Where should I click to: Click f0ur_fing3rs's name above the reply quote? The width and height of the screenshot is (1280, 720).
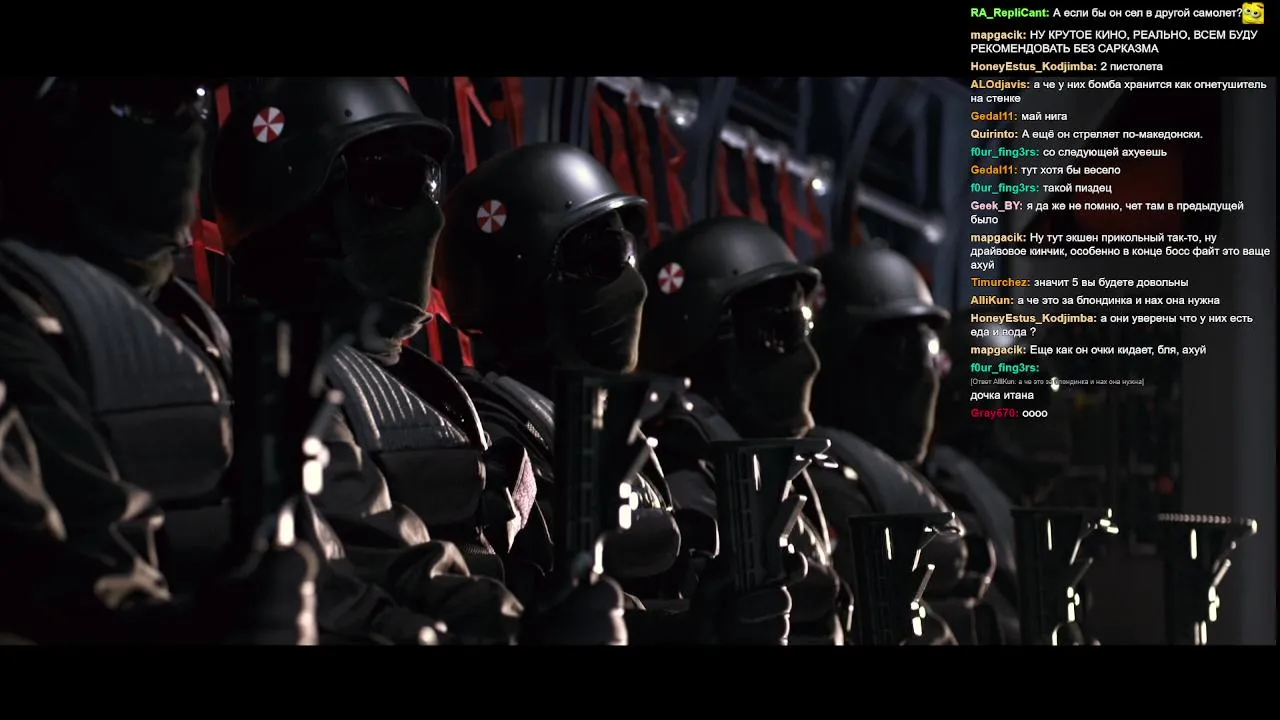(1005, 369)
